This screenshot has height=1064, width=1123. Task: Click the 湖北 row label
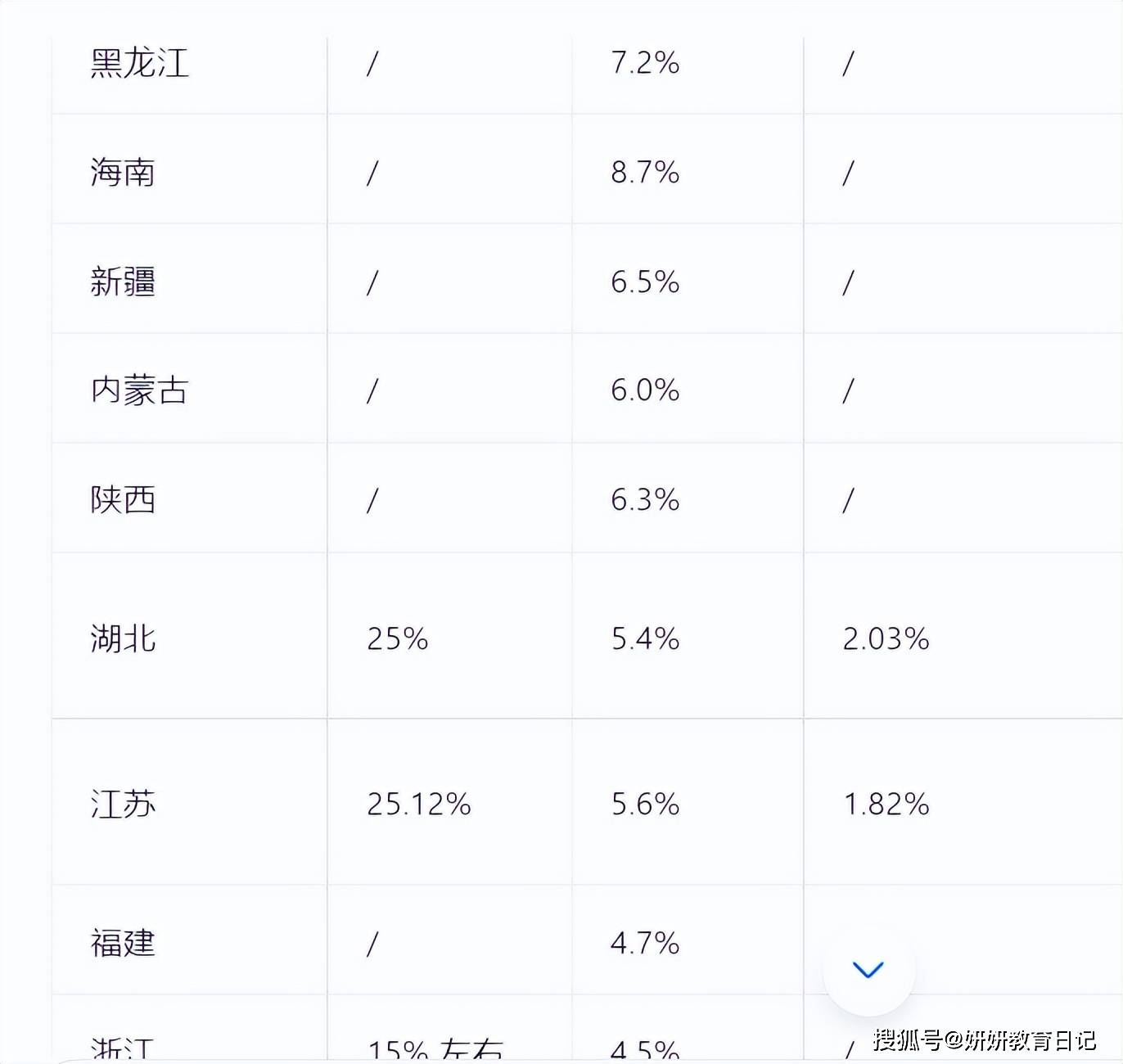pyautogui.click(x=123, y=638)
